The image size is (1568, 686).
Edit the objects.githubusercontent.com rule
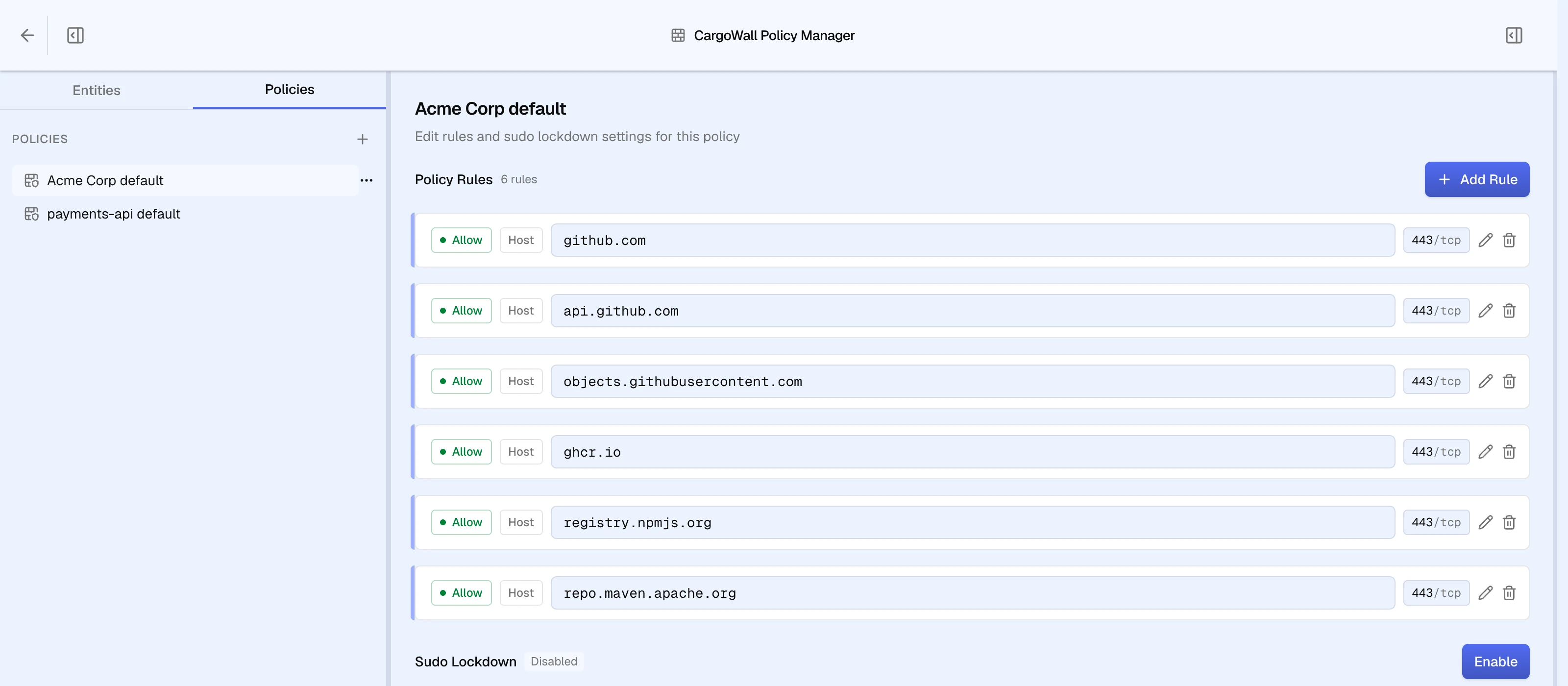tap(1485, 382)
